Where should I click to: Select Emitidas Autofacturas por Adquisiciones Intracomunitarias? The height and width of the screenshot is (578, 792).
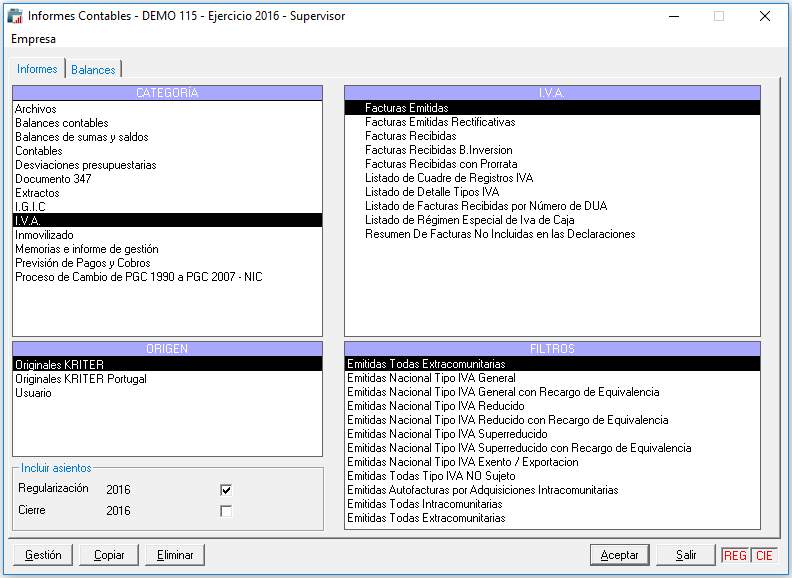tap(553, 490)
